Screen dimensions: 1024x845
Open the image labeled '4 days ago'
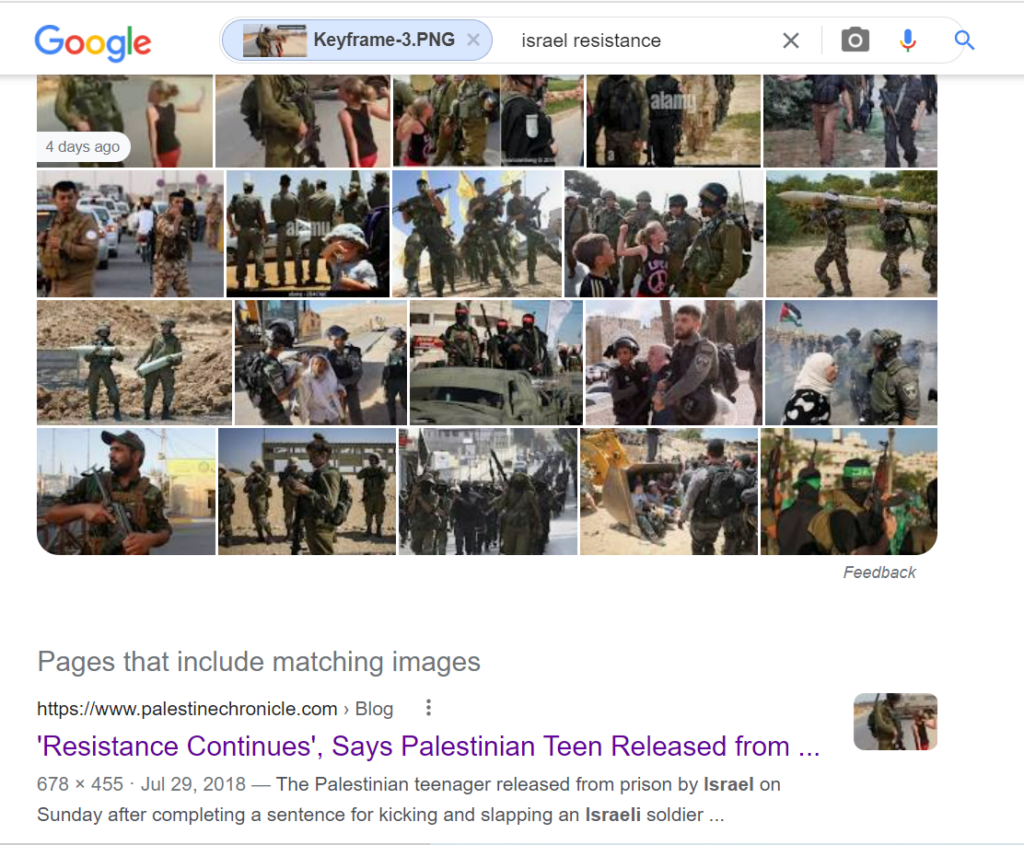click(125, 121)
